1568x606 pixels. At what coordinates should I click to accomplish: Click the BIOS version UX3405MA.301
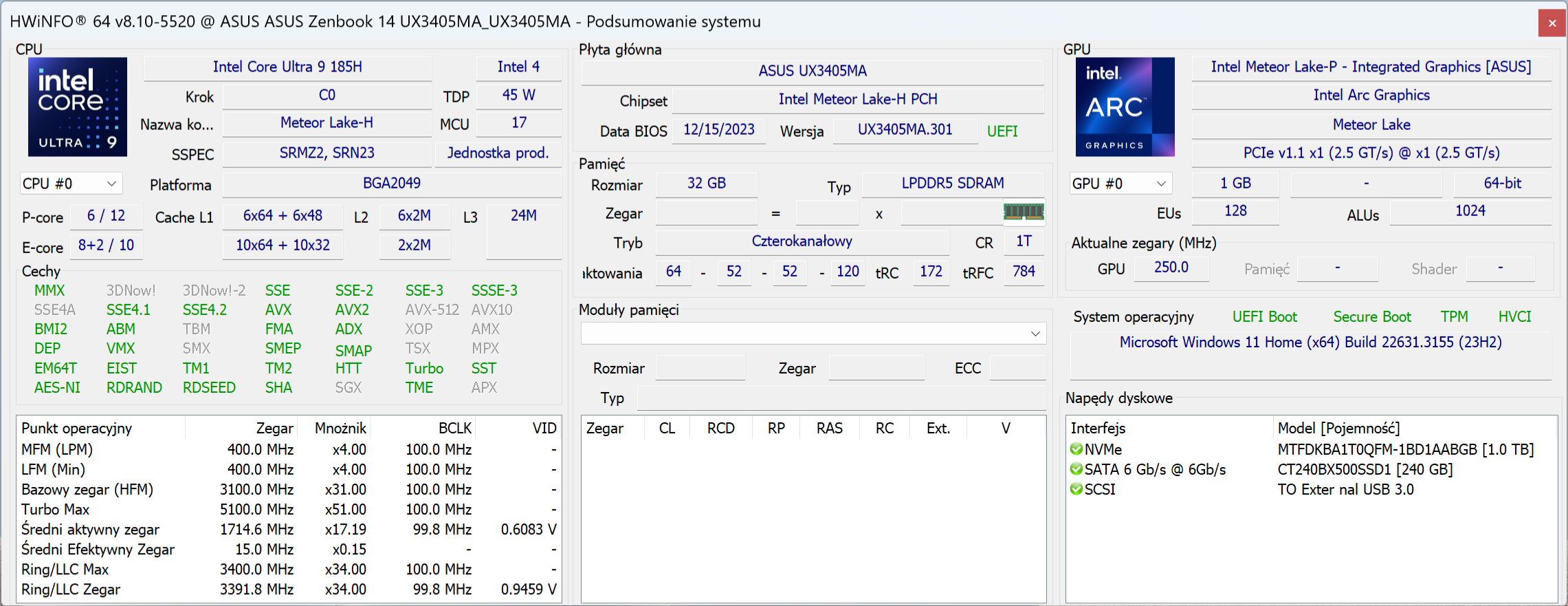[905, 130]
